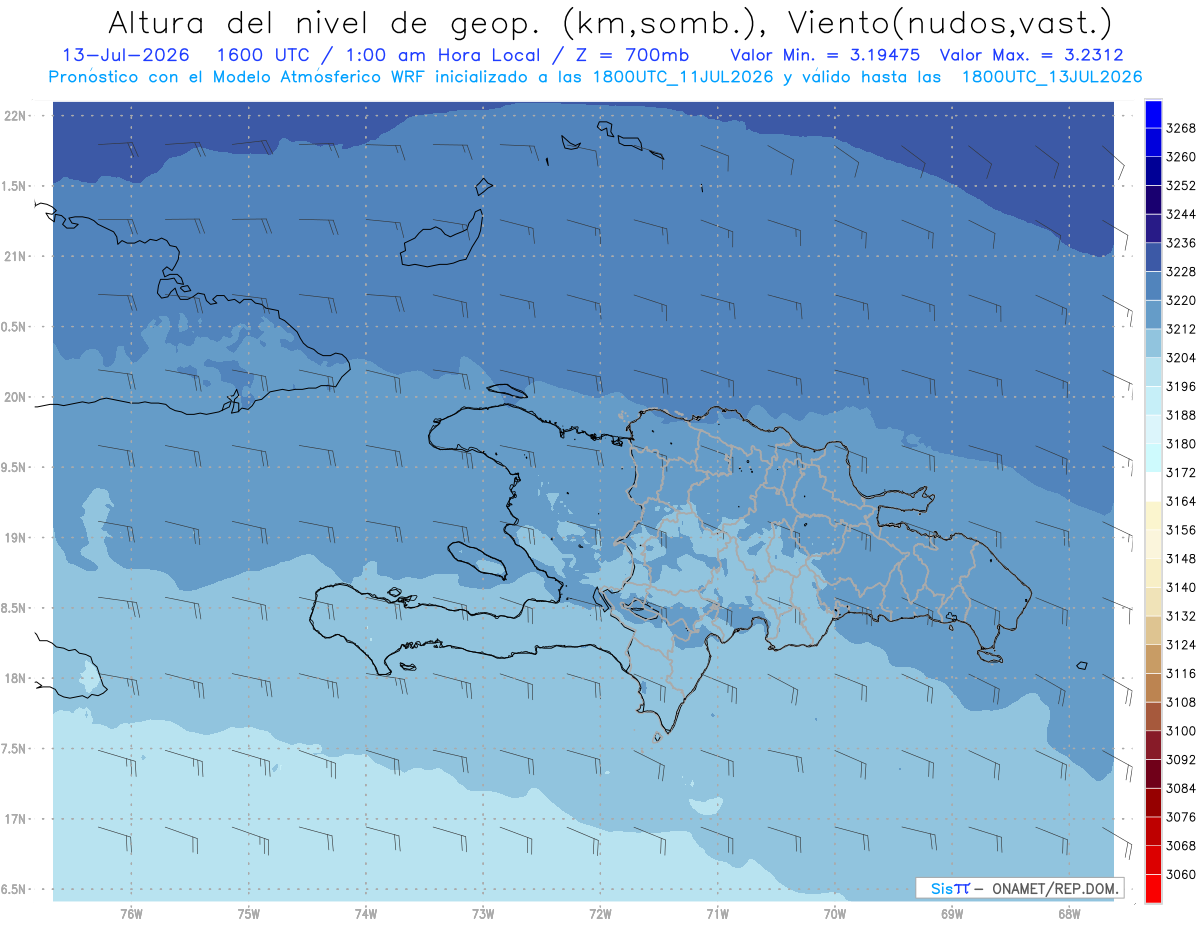Click the '6.5N' latitude label

click(x=13, y=889)
